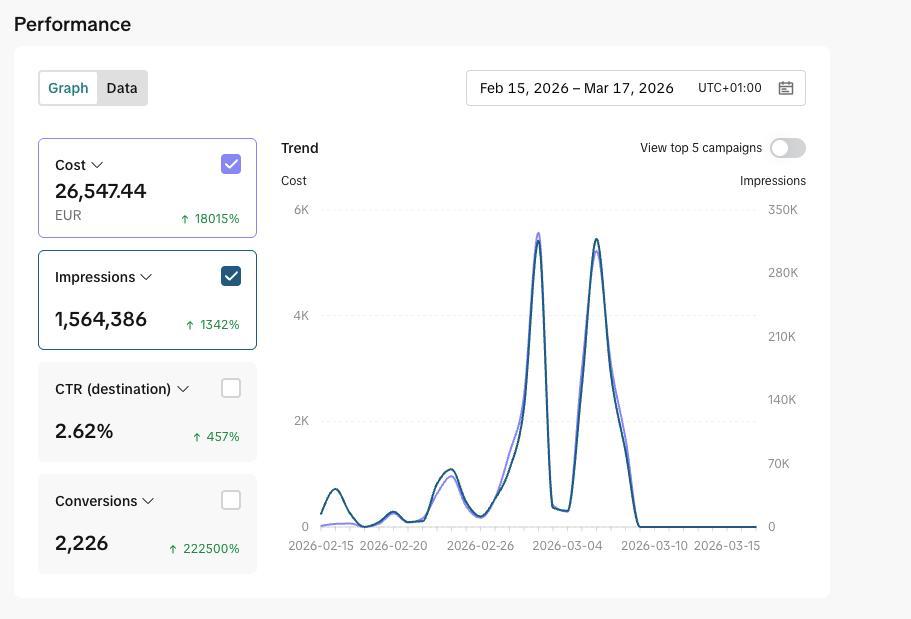This screenshot has height=619, width=911.
Task: Click the date range field
Action: click(636, 88)
